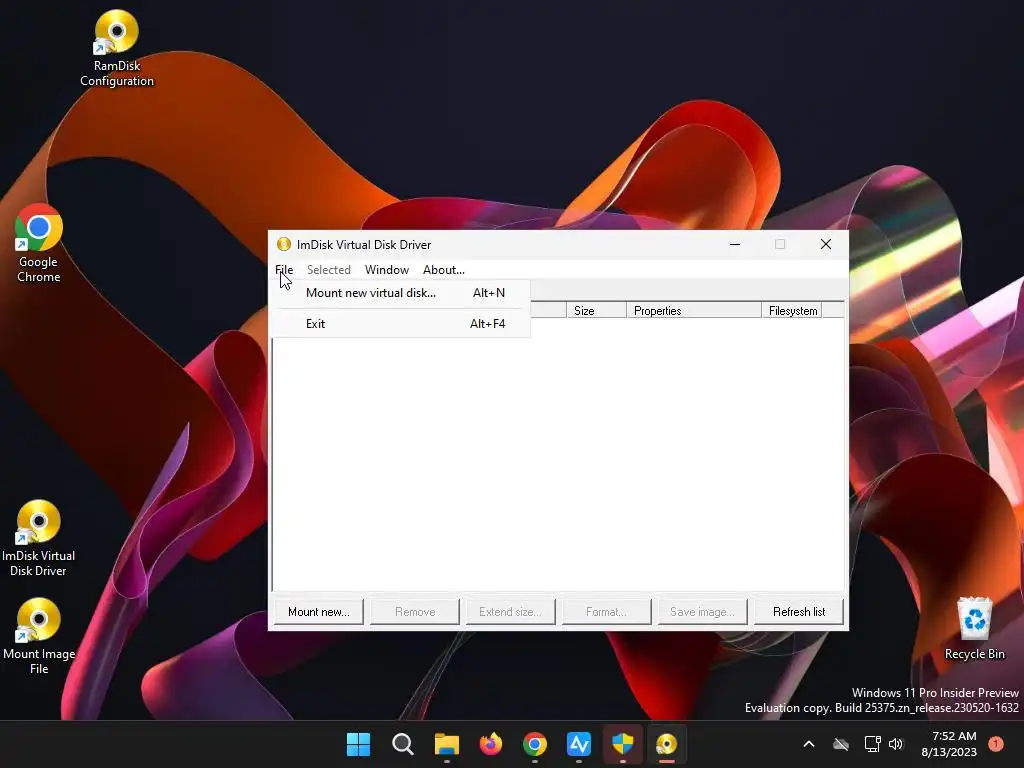Image resolution: width=1024 pixels, height=768 pixels.
Task: Open File Explorer from the taskbar
Action: click(447, 744)
